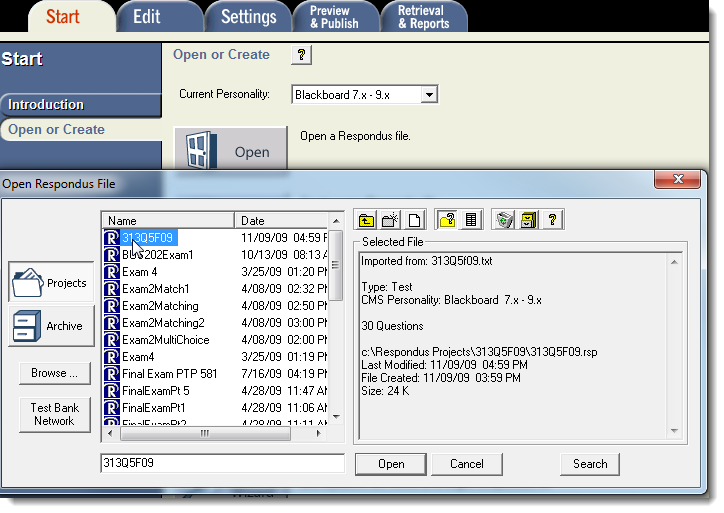The image size is (724, 513).
Task: Select Open or Create sidebar item
Action: 81,130
